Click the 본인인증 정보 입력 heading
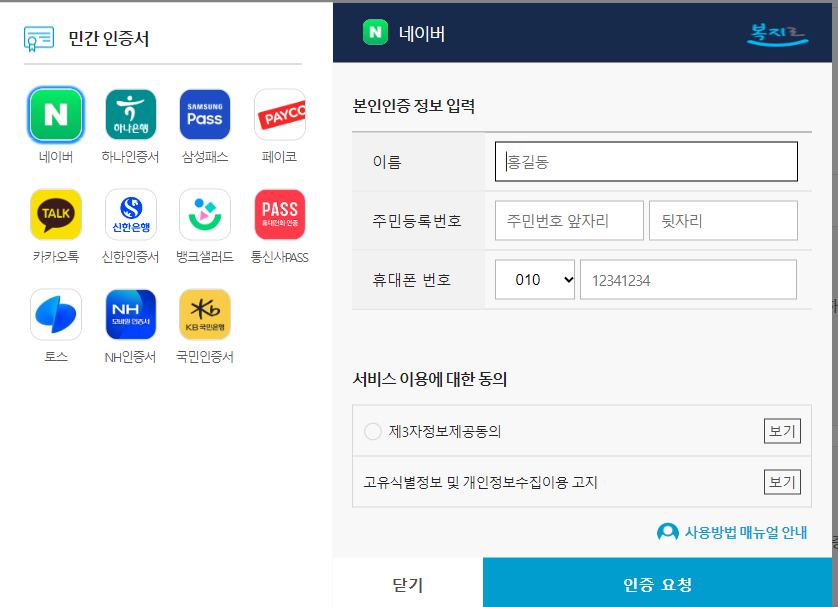The height and width of the screenshot is (607, 838). tap(414, 106)
